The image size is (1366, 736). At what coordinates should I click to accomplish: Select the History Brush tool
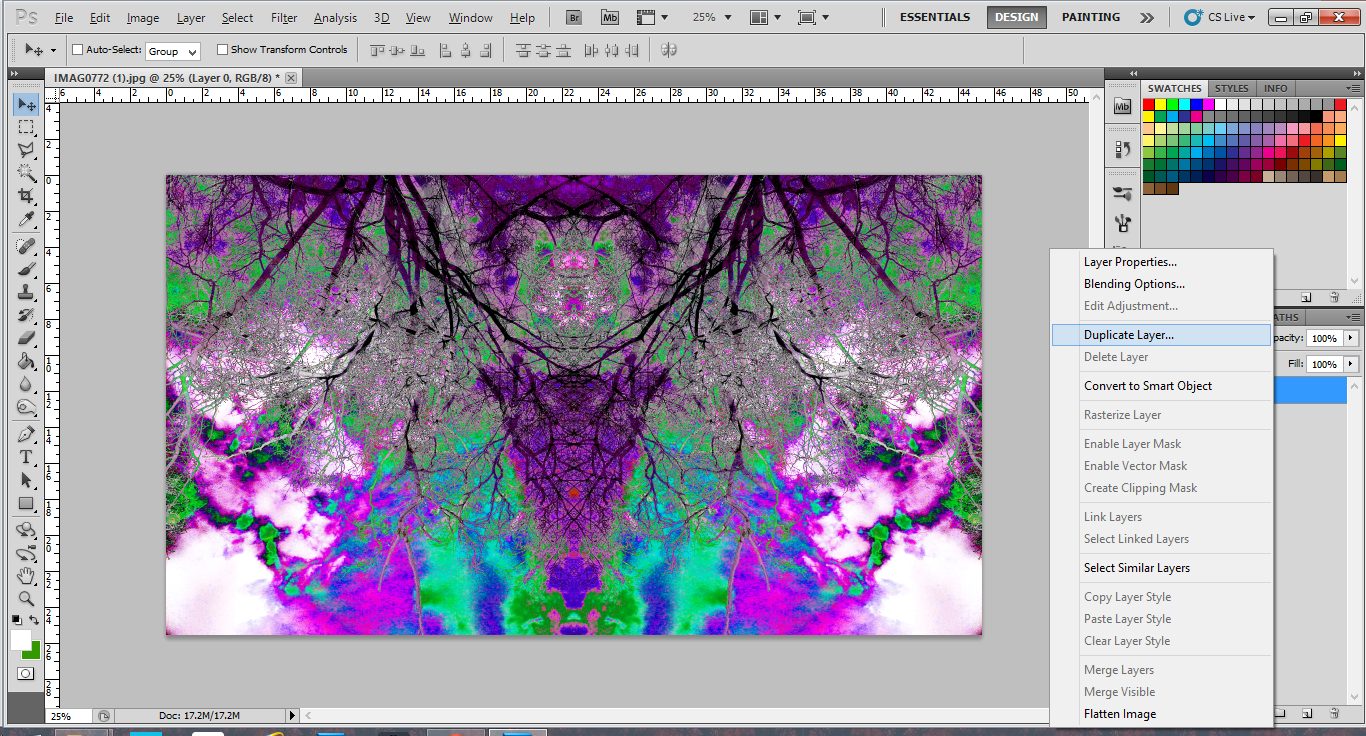click(x=26, y=315)
